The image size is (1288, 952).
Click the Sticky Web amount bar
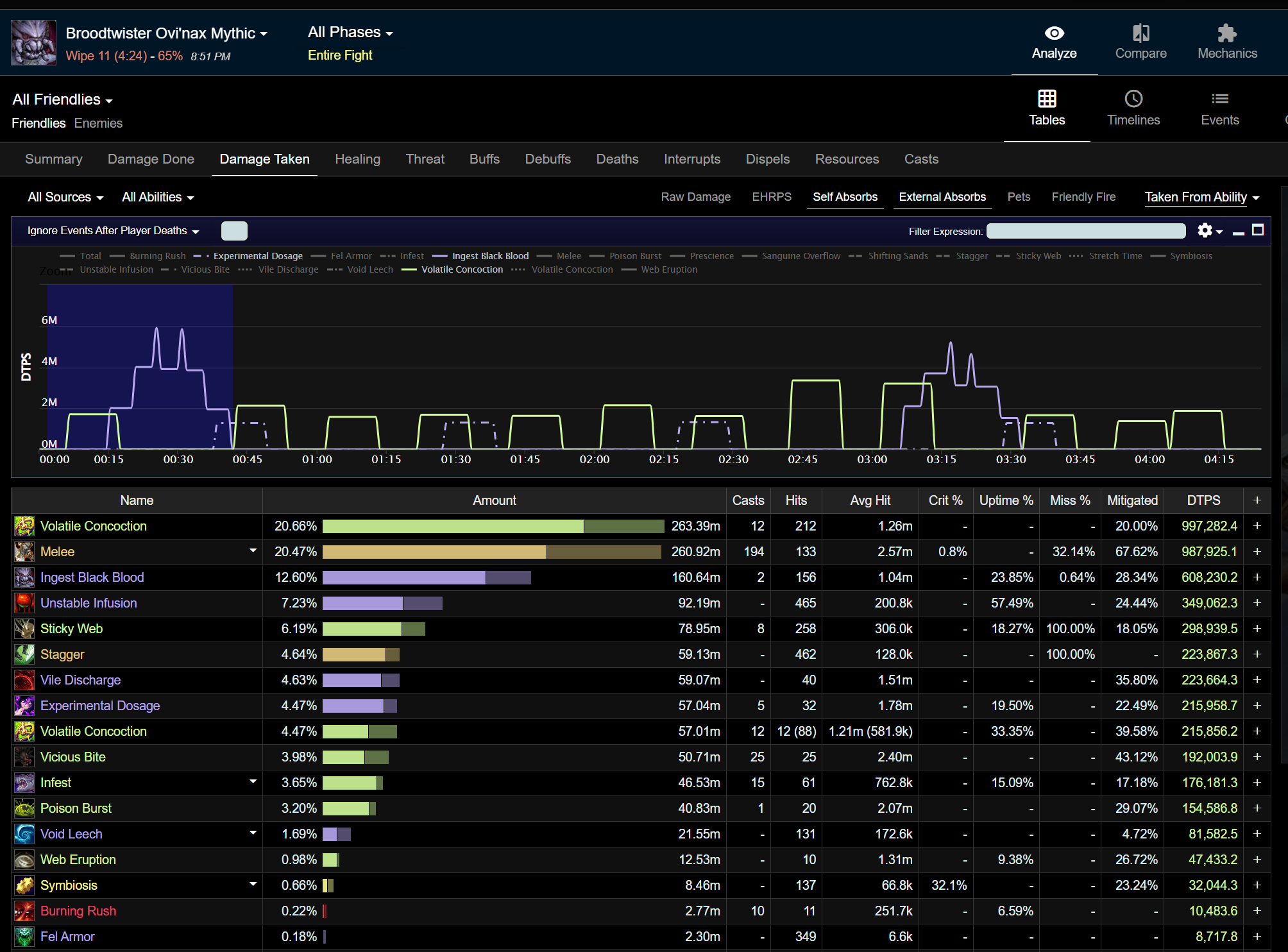373,629
